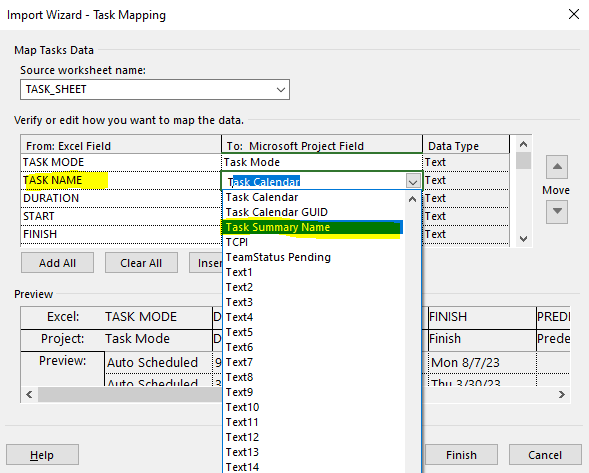The height and width of the screenshot is (473, 589).
Task: Click the FINISH Excel preview header cell
Action: pyautogui.click(x=482, y=317)
